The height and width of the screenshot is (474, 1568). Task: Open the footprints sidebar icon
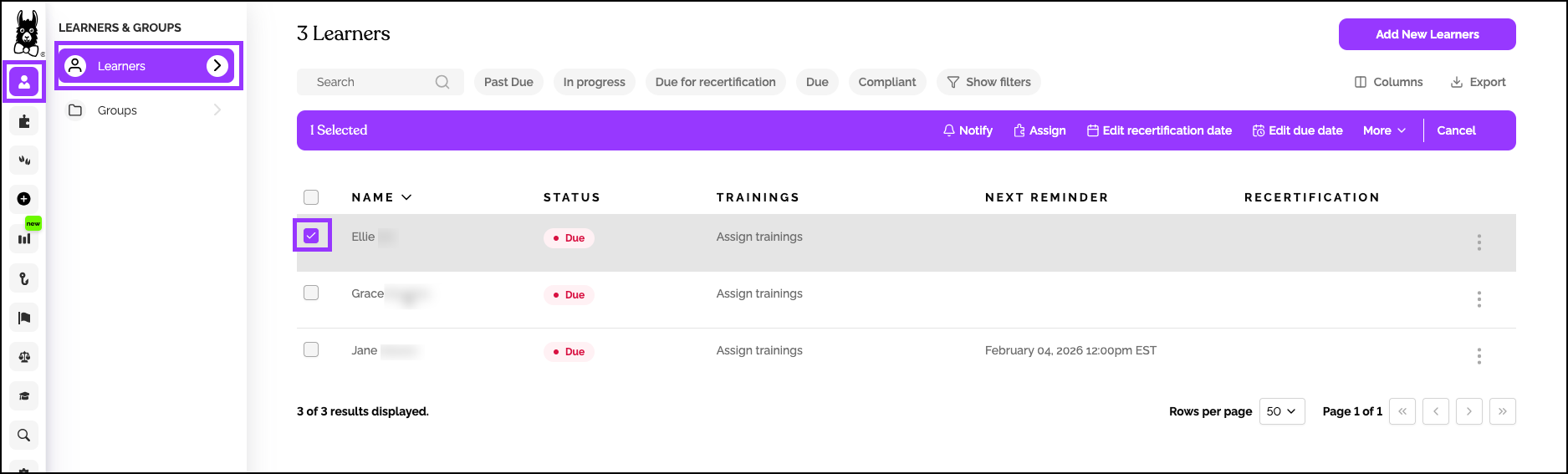(24, 160)
